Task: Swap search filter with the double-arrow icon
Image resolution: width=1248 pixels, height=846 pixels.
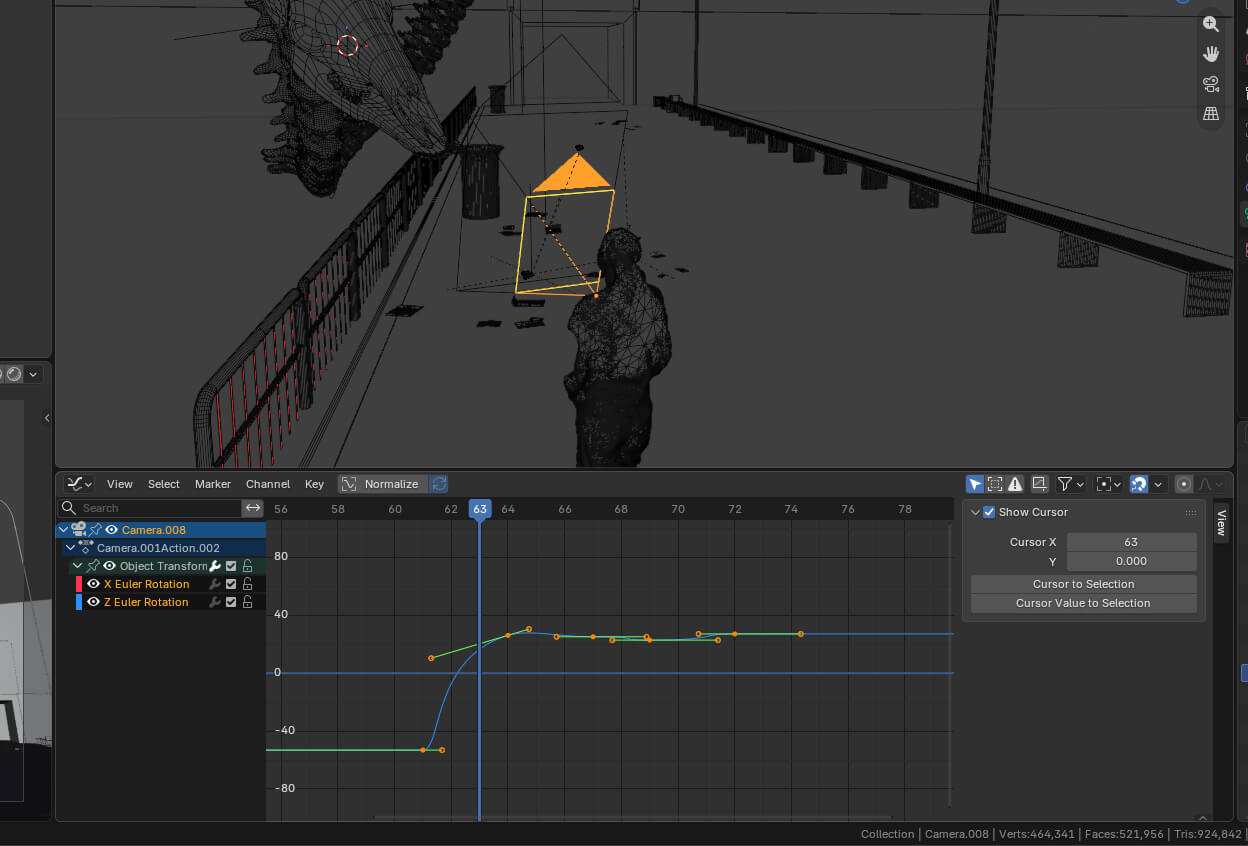Action: pos(253,508)
